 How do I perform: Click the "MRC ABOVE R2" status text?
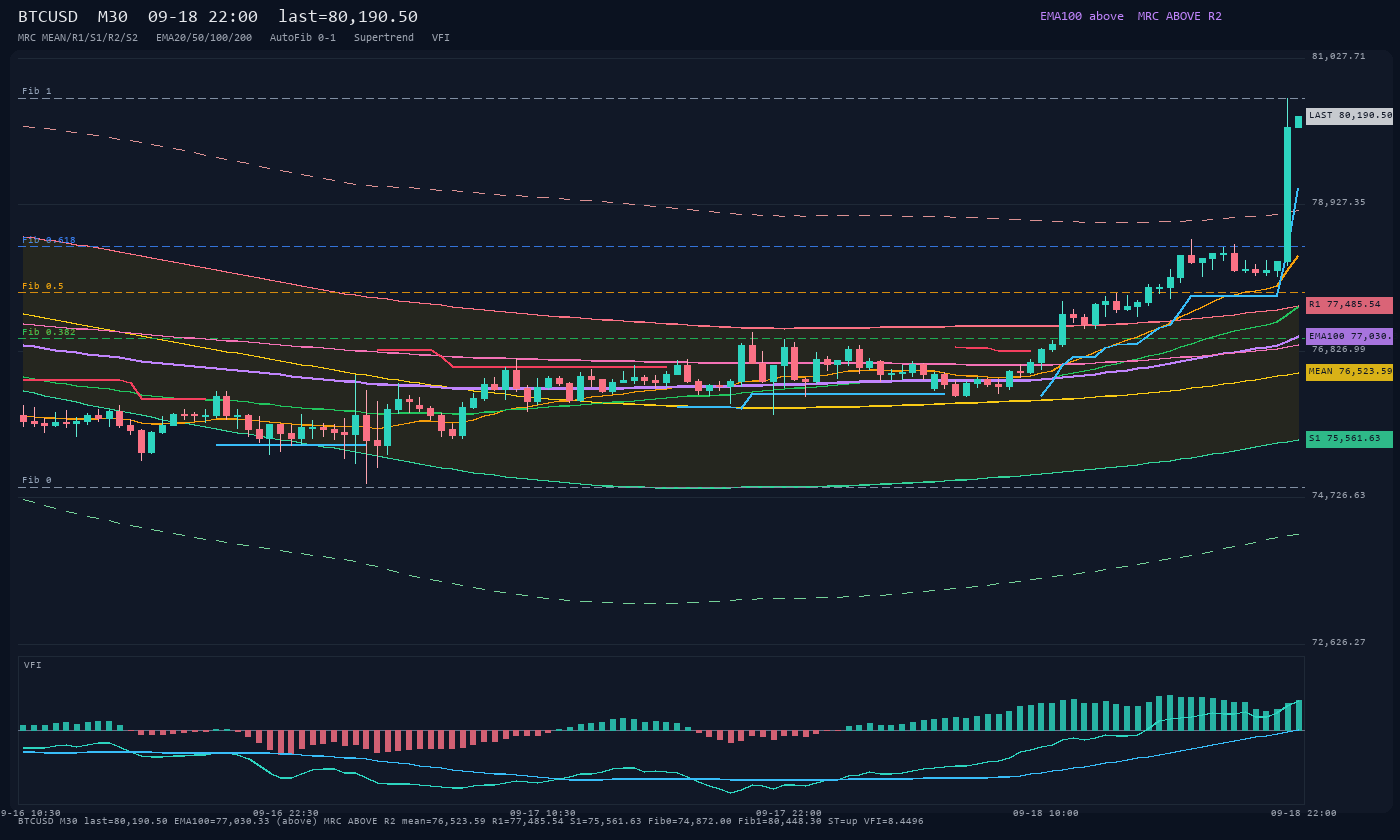point(1180,16)
